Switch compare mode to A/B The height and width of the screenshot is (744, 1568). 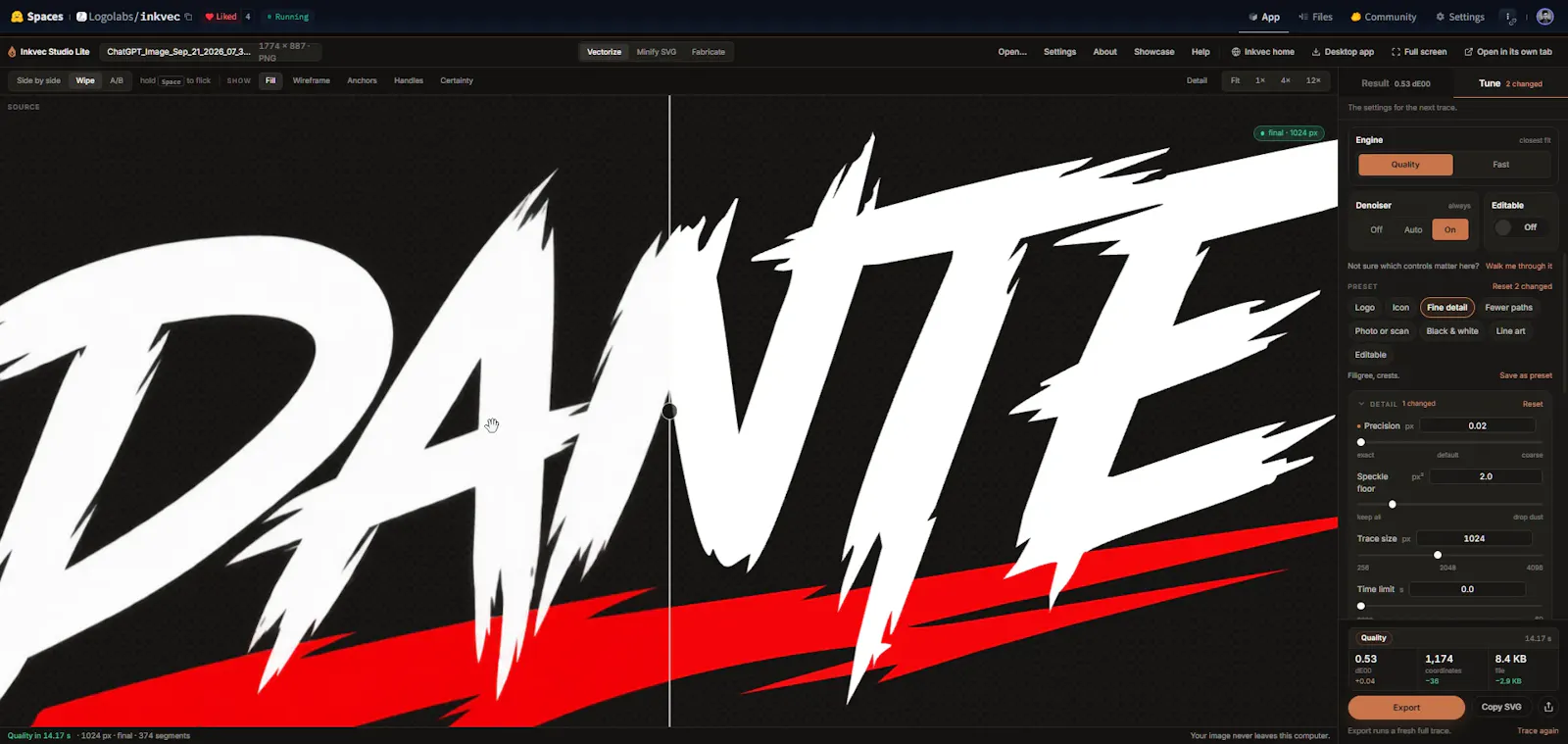(117, 80)
